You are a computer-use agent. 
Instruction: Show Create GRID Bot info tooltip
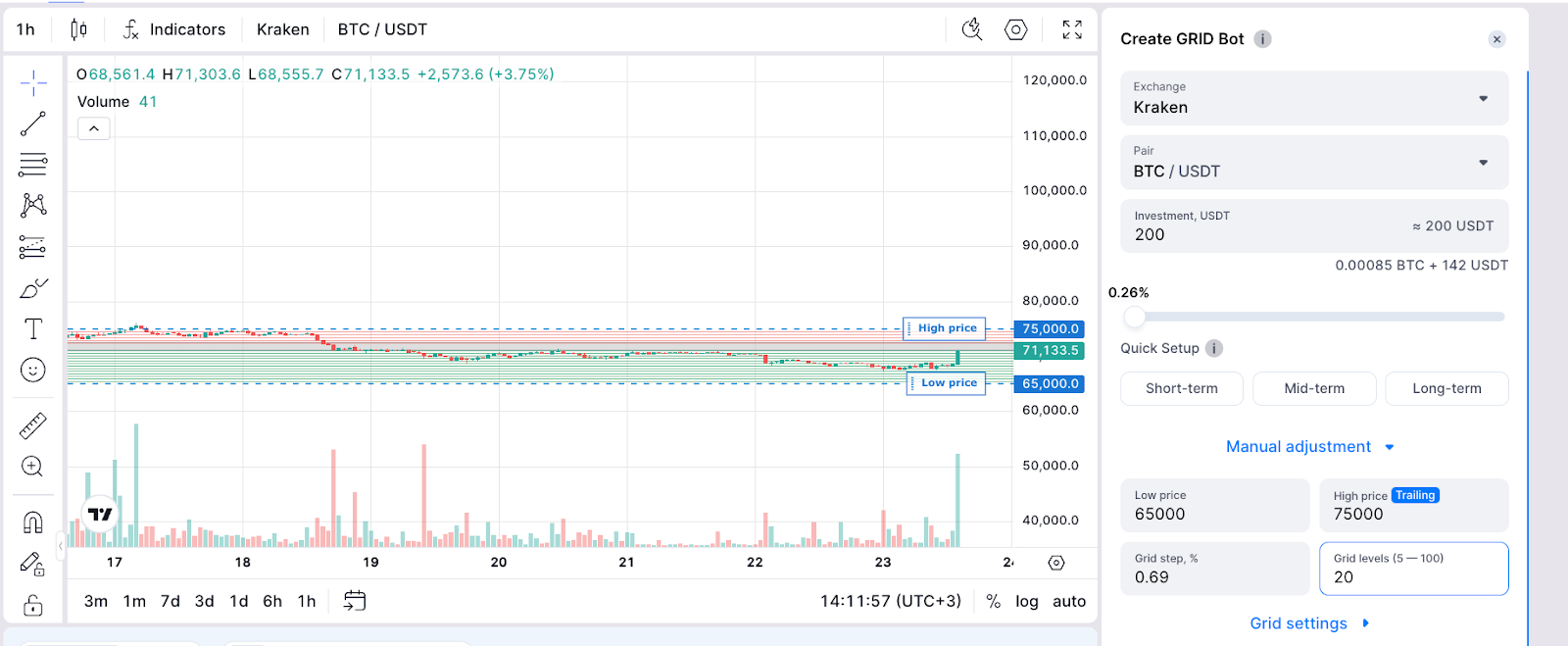point(1263,39)
